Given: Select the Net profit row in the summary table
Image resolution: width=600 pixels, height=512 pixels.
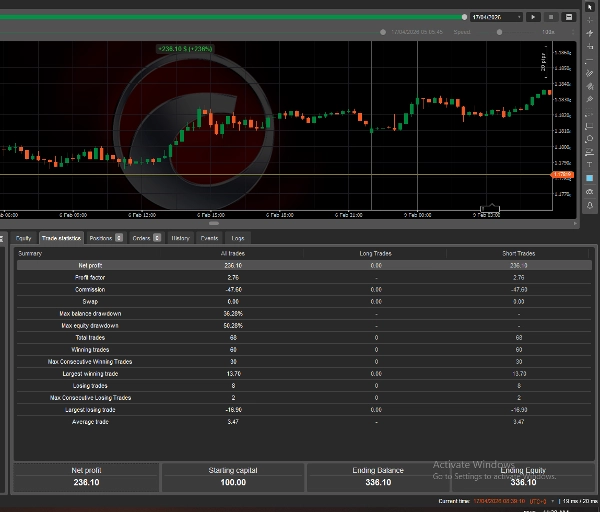Looking at the screenshot, I should click(x=304, y=265).
